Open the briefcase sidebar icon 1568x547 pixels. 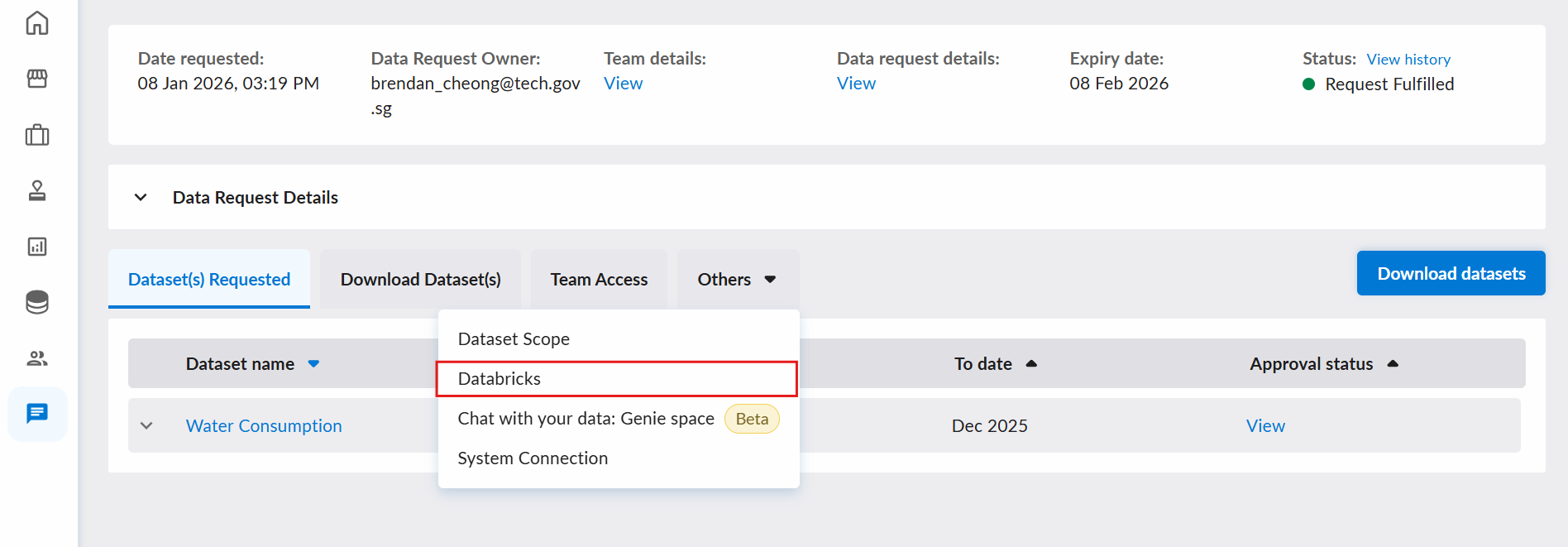pyautogui.click(x=37, y=135)
